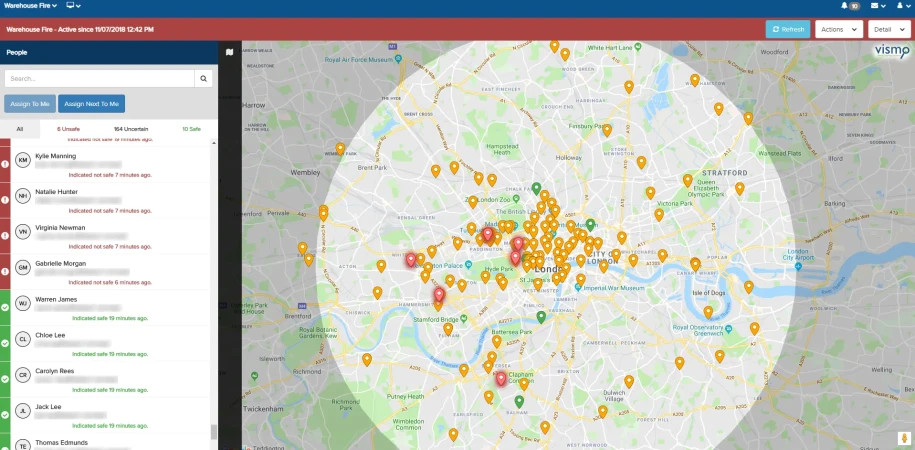
Task: Expand the Warehouse Fire incident dropdown
Action: 30,5
